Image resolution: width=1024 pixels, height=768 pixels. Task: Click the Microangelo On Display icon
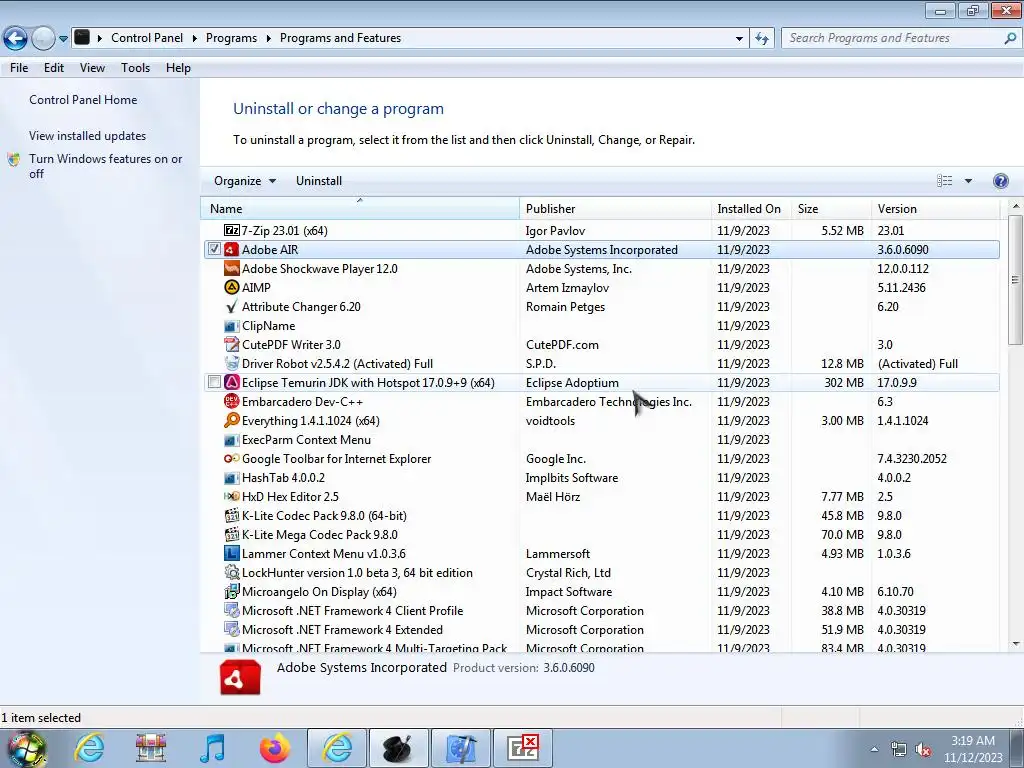[x=231, y=591]
